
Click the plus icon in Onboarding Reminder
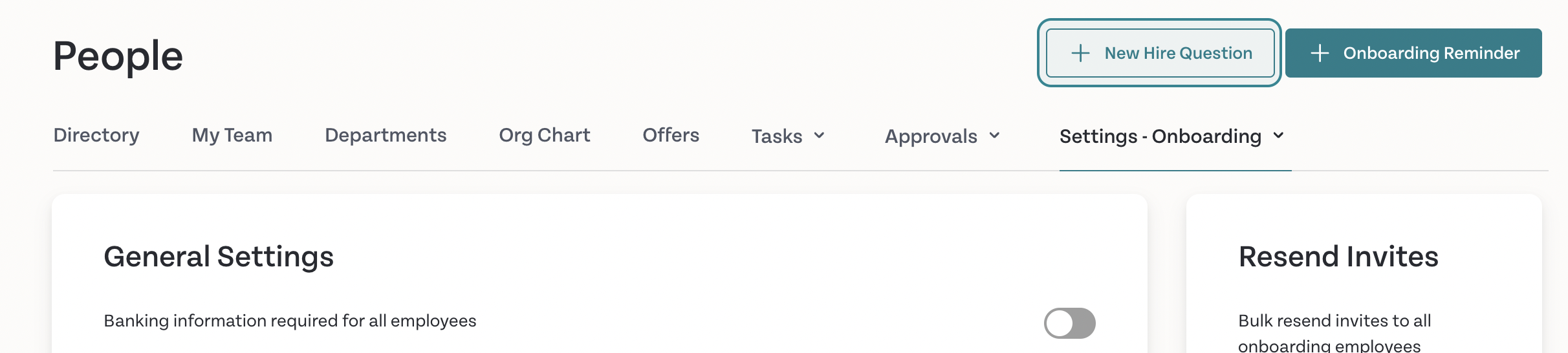tap(1320, 53)
